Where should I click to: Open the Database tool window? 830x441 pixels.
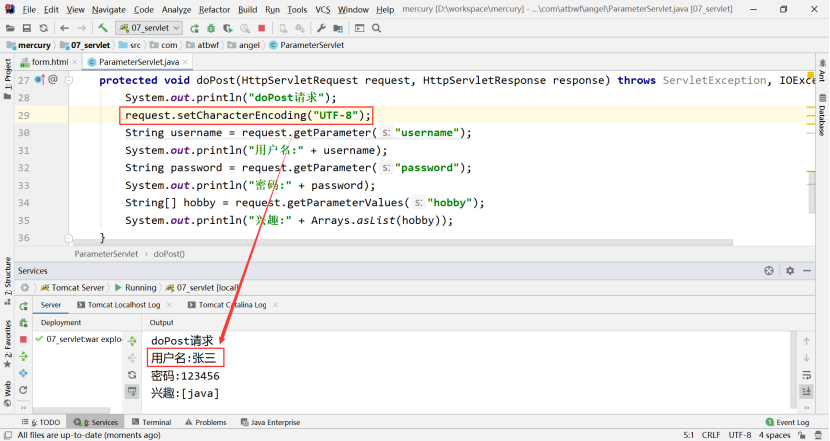(822, 114)
